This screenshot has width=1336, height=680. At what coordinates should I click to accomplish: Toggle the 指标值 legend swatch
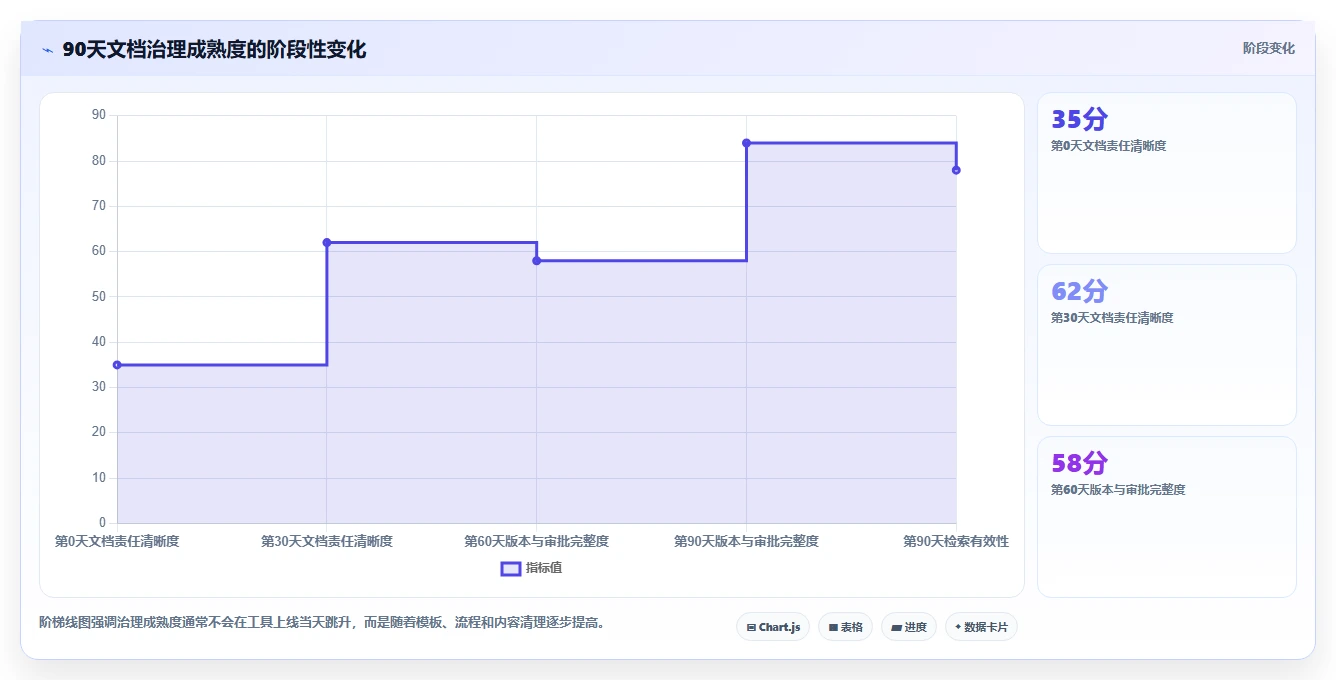(x=510, y=568)
